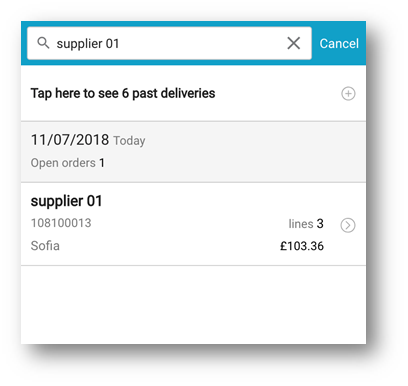Click the Sofia name on the order

(x=45, y=246)
